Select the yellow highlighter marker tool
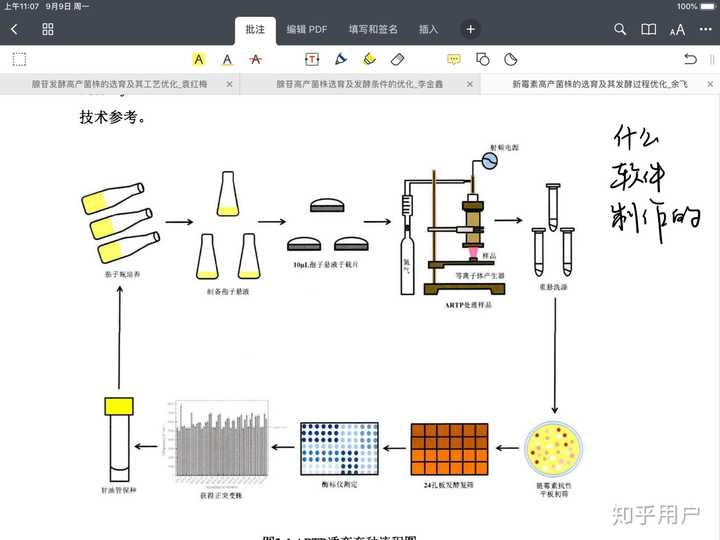Image resolution: width=720 pixels, height=540 pixels. coord(369,59)
